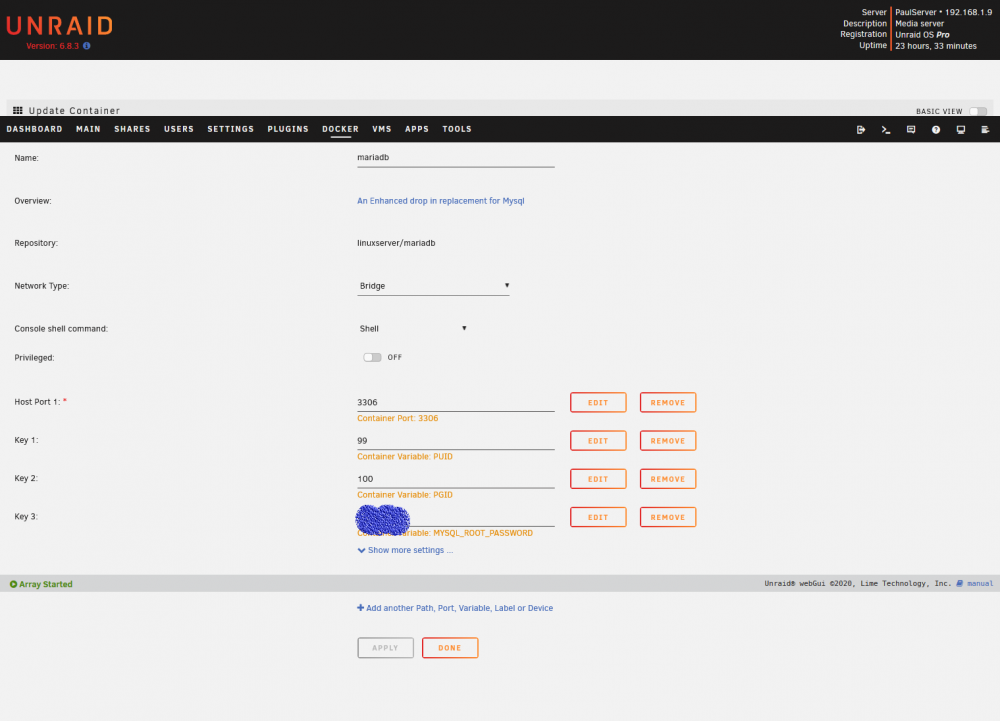
Task: Click the Key 2 field with value 100
Action: [455, 479]
